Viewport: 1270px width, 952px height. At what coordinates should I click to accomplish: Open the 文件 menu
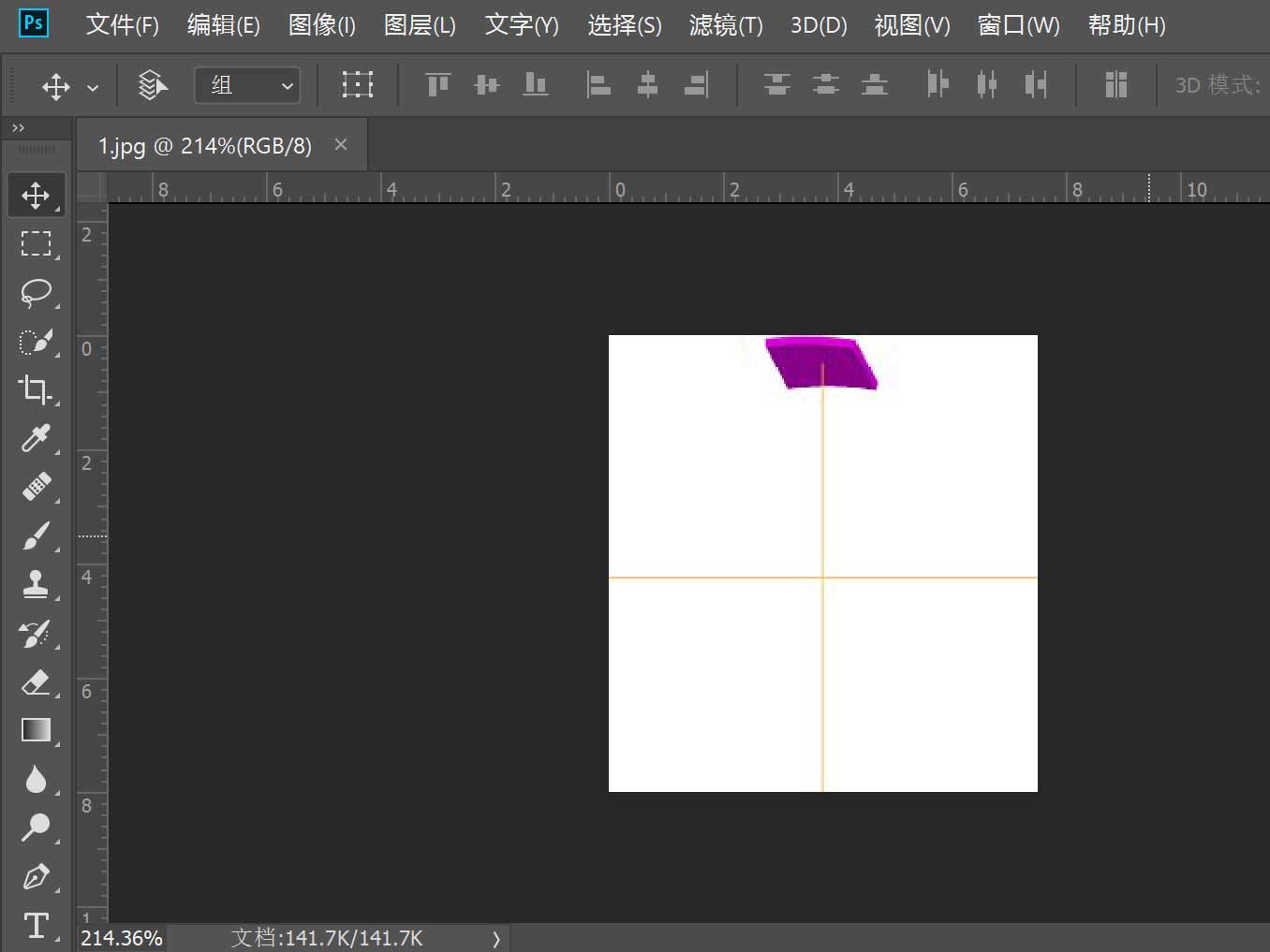[121, 25]
